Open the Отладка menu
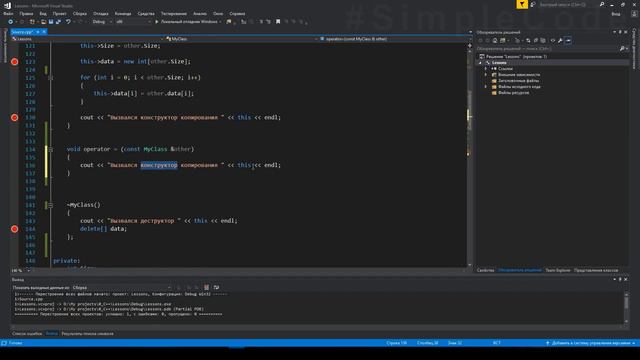This screenshot has width=640, height=360. pyautogui.click(x=100, y=13)
